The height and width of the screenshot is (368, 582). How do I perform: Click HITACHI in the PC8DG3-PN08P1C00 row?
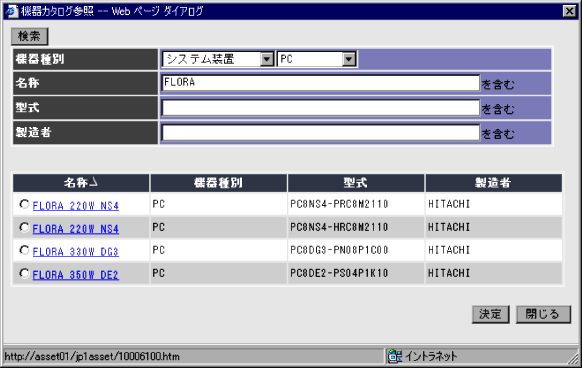coord(449,250)
